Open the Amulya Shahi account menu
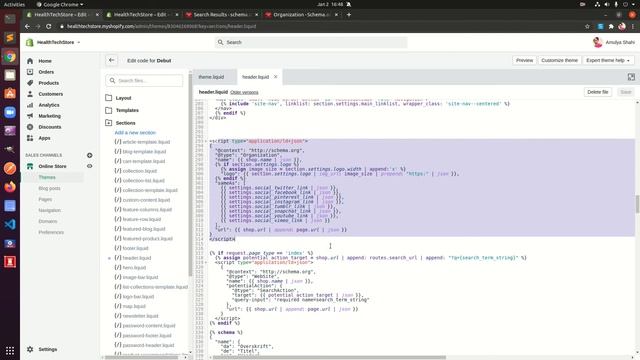Image resolution: width=640 pixels, height=360 pixels. (613, 42)
